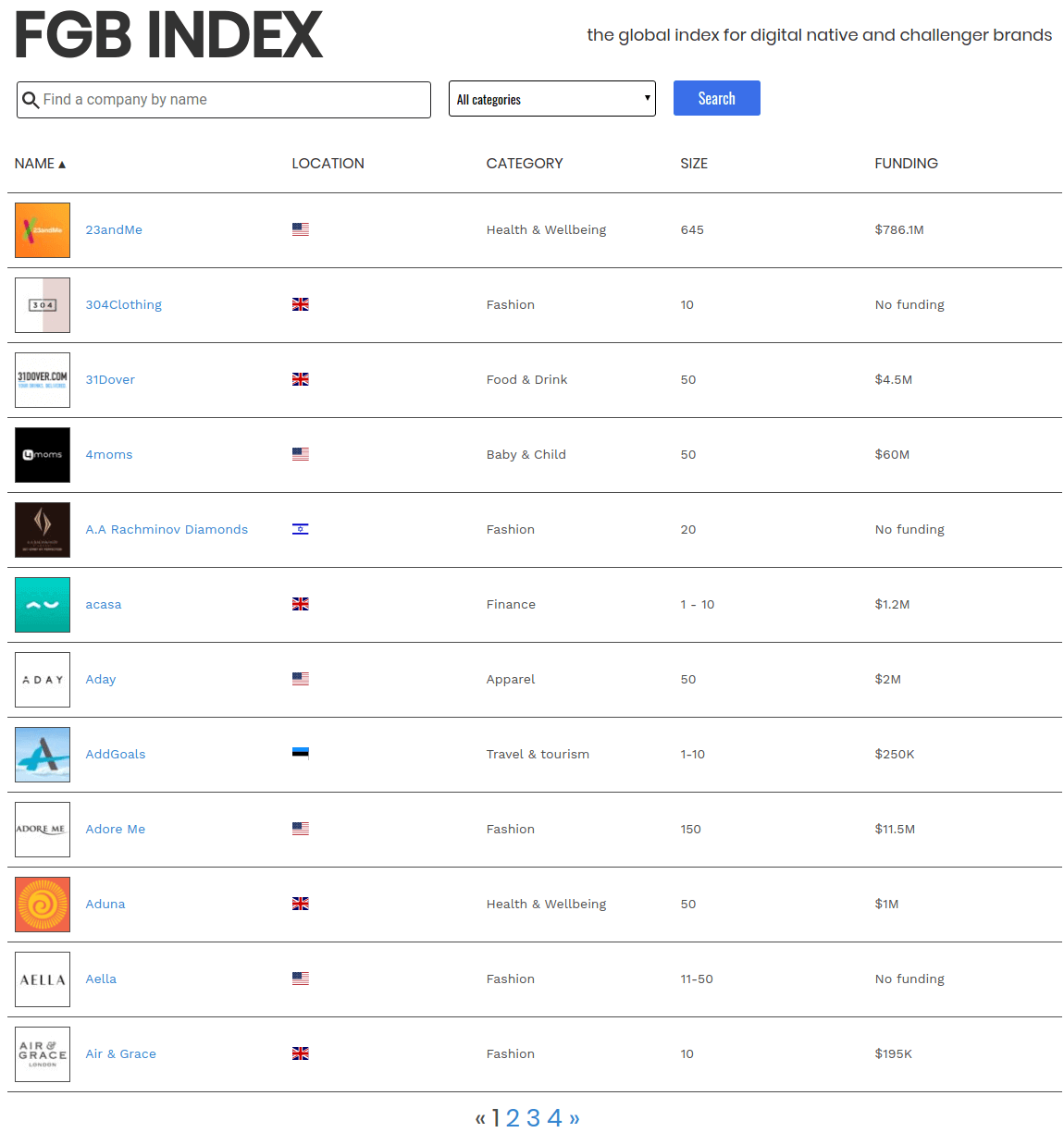Click the 11-50 size value
This screenshot has height=1145, width=1064.
[x=697, y=979]
